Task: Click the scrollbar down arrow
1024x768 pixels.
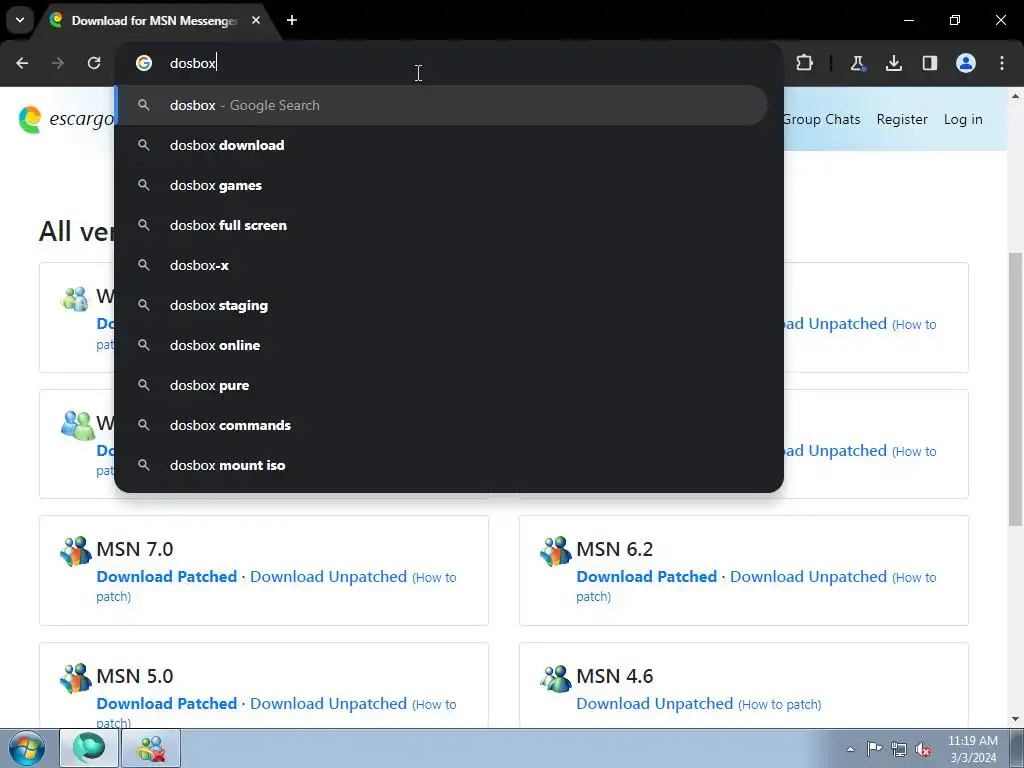Action: [1015, 719]
